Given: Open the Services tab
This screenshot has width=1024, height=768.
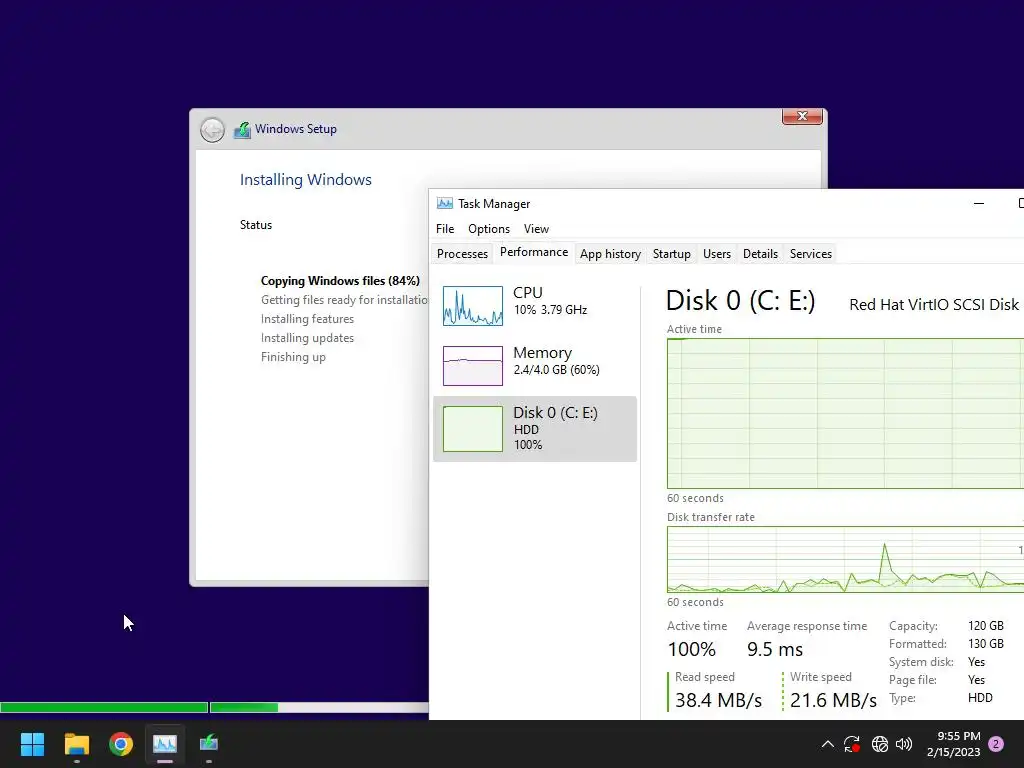Looking at the screenshot, I should 810,254.
